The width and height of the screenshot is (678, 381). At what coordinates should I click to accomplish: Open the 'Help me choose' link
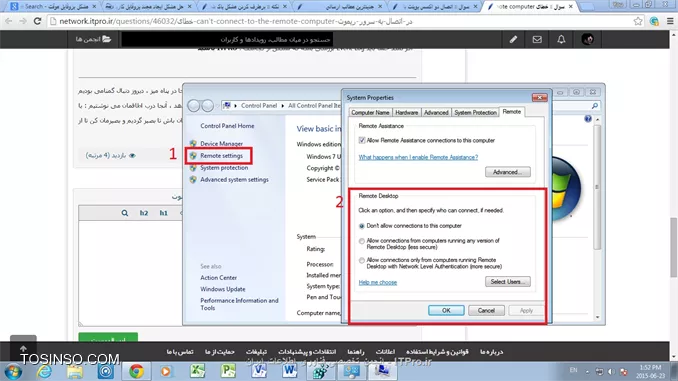(377, 282)
